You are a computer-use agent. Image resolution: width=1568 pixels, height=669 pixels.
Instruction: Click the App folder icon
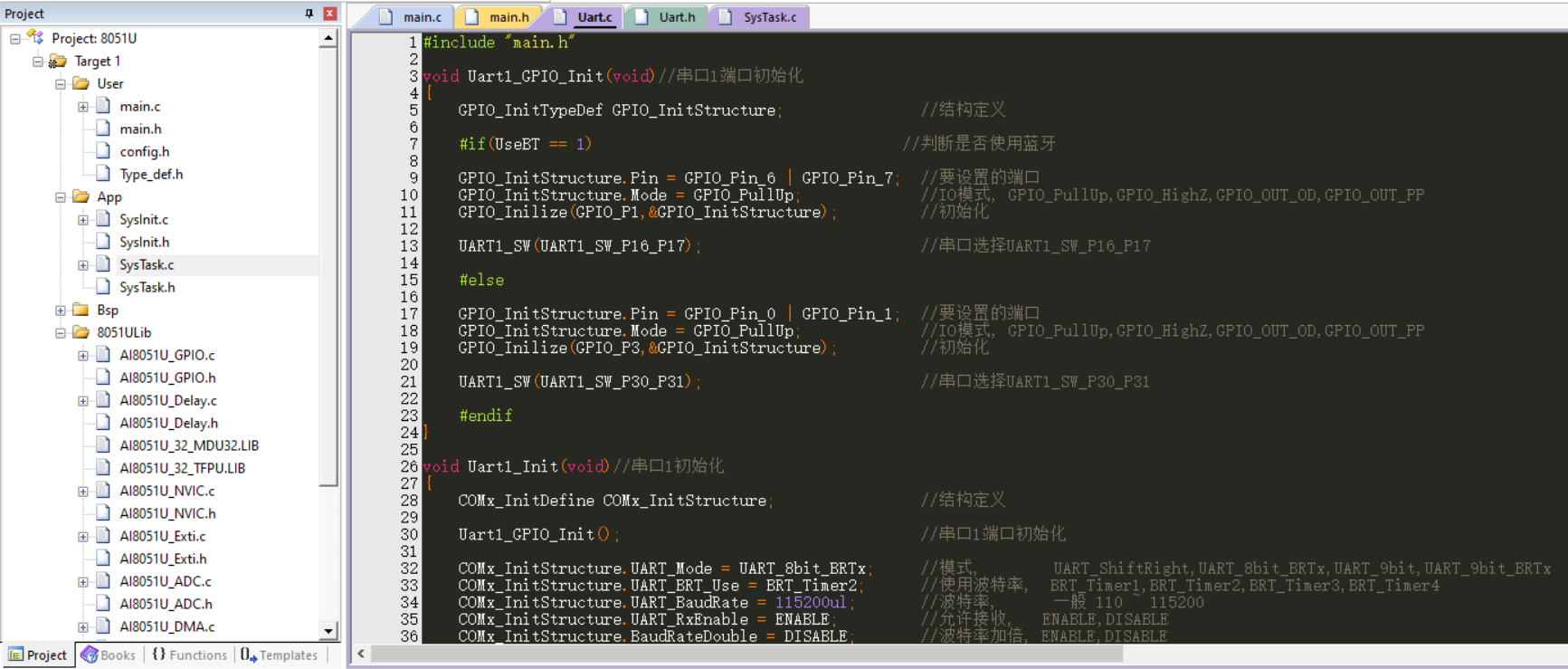(x=81, y=196)
